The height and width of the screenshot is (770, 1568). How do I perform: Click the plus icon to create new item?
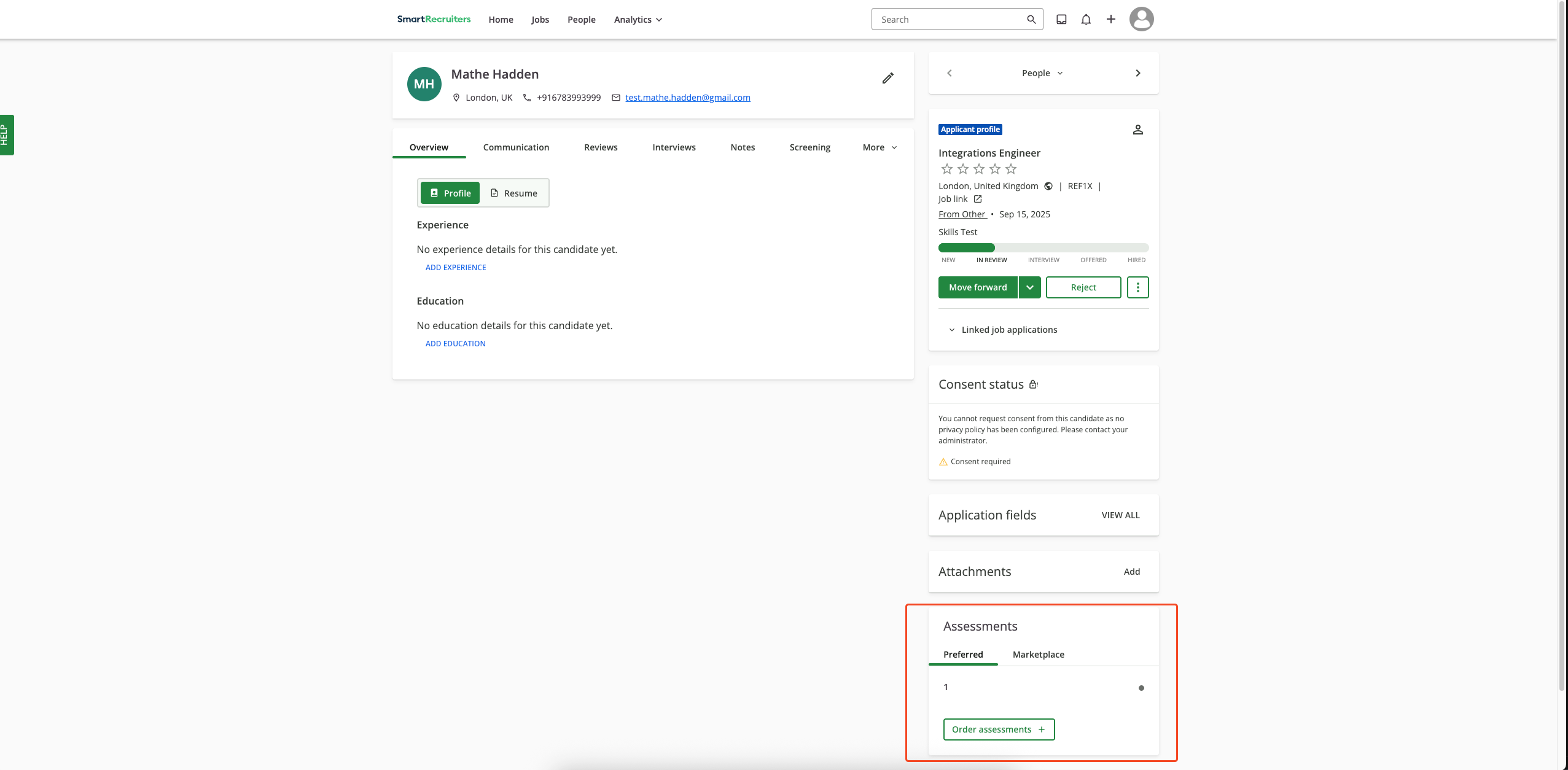coord(1110,19)
